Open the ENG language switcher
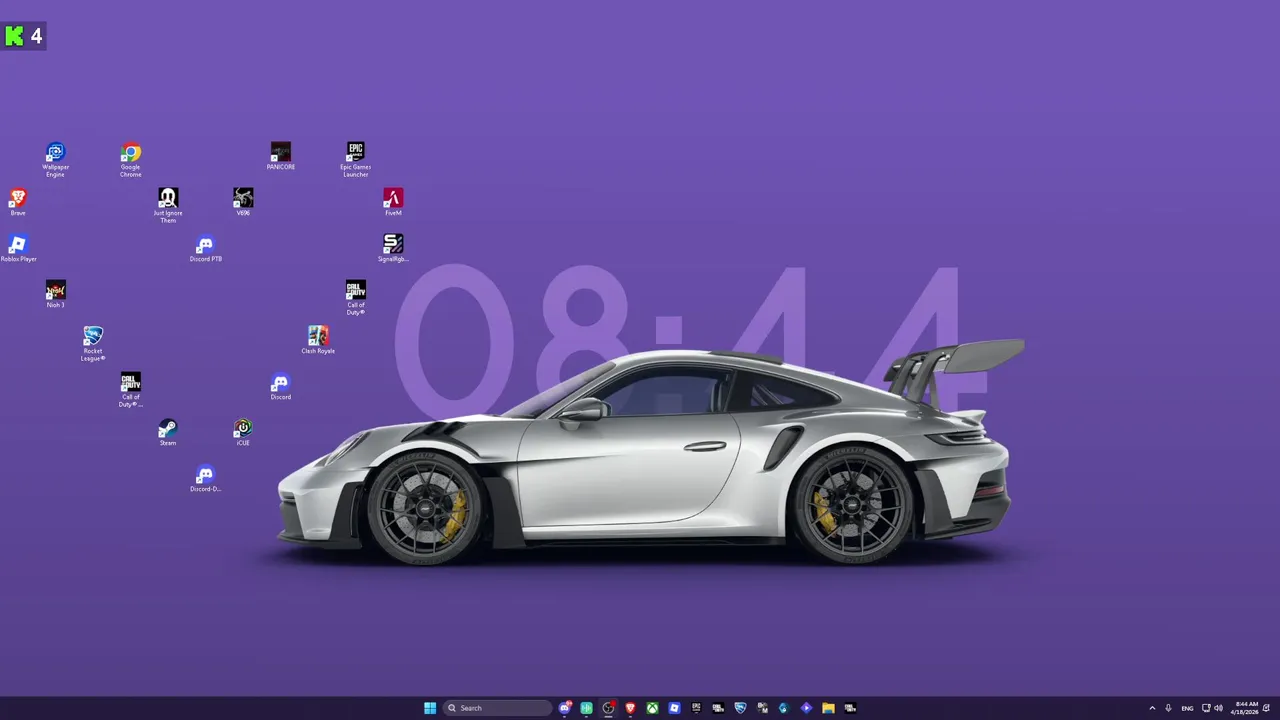 [1187, 708]
